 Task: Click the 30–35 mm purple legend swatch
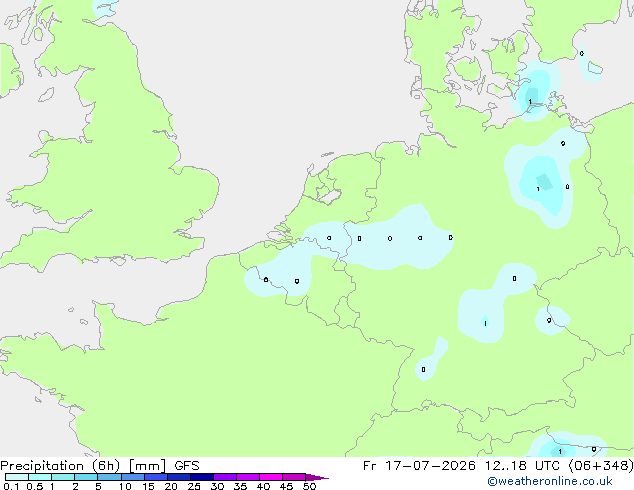[x=225, y=477]
